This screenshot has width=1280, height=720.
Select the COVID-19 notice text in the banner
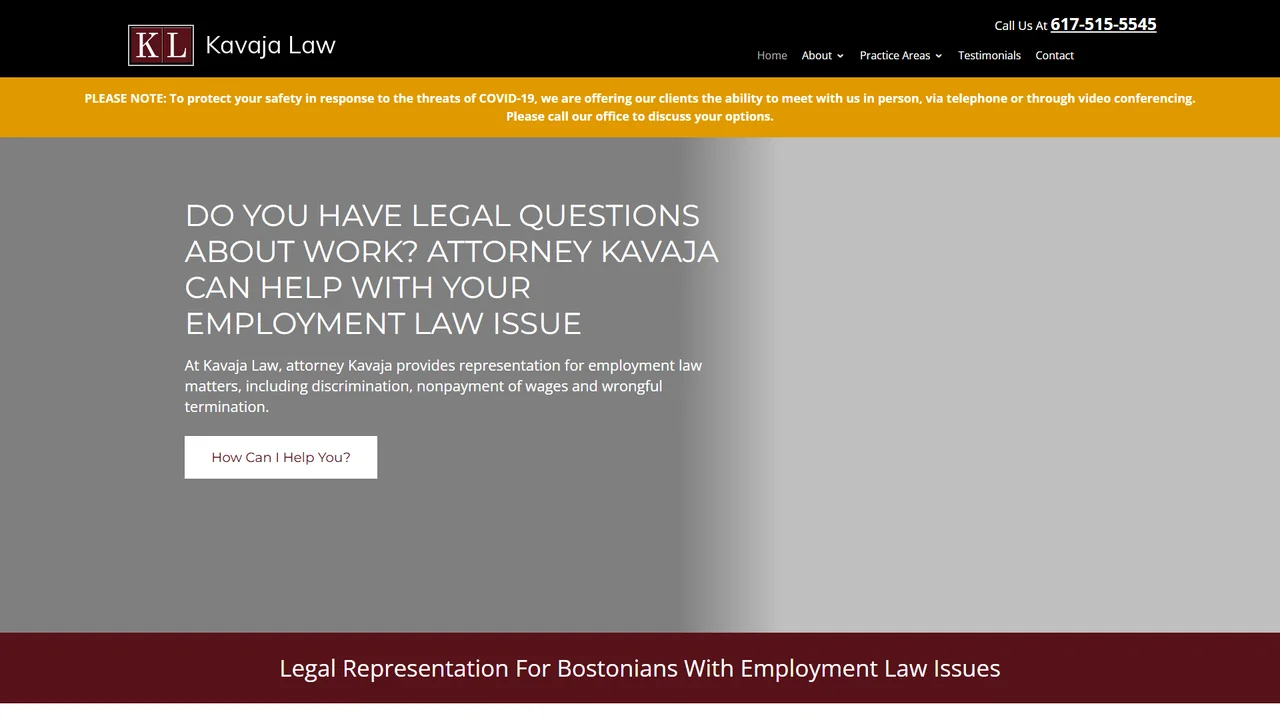click(640, 107)
